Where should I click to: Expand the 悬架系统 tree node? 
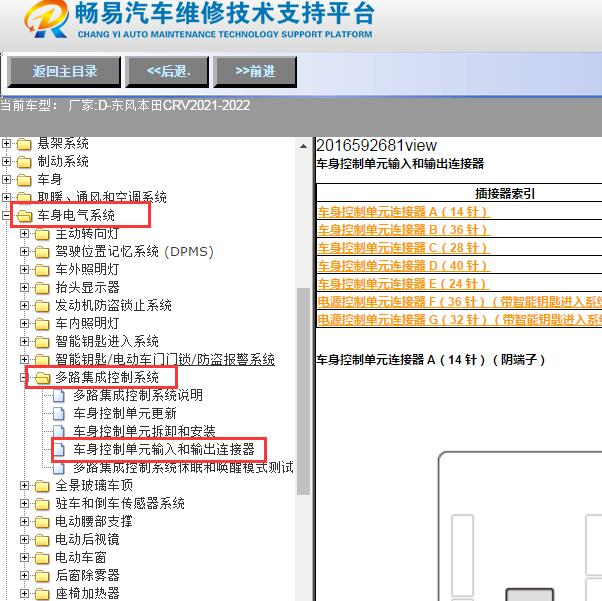pyautogui.click(x=6, y=144)
